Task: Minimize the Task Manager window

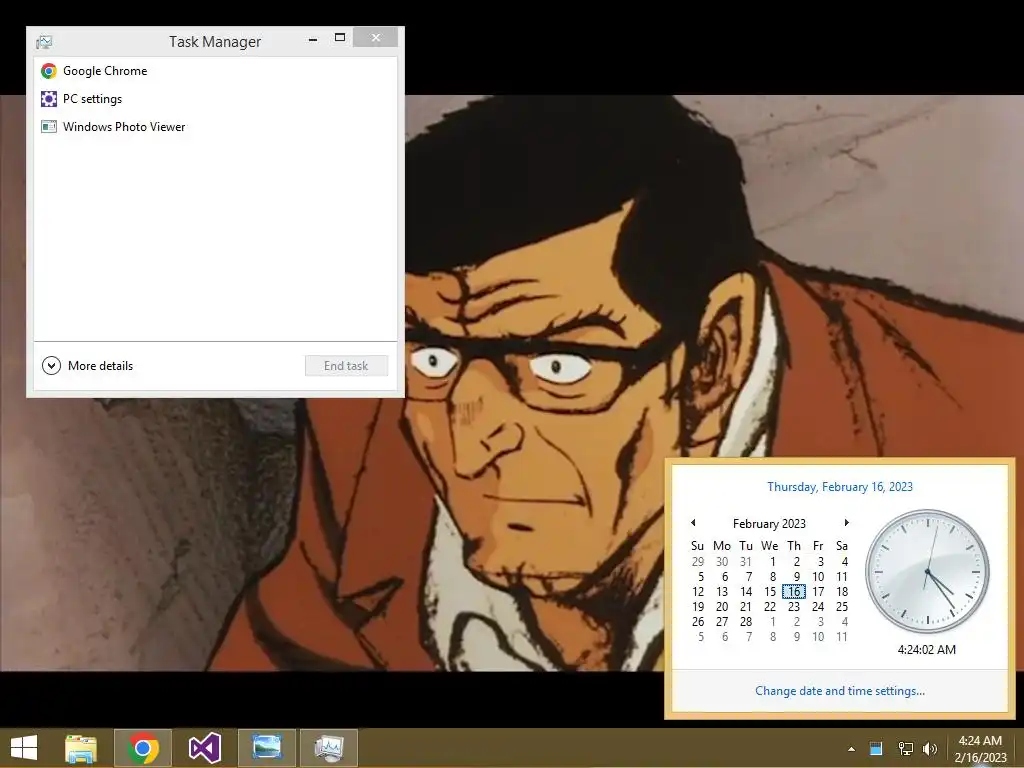Action: [313, 39]
